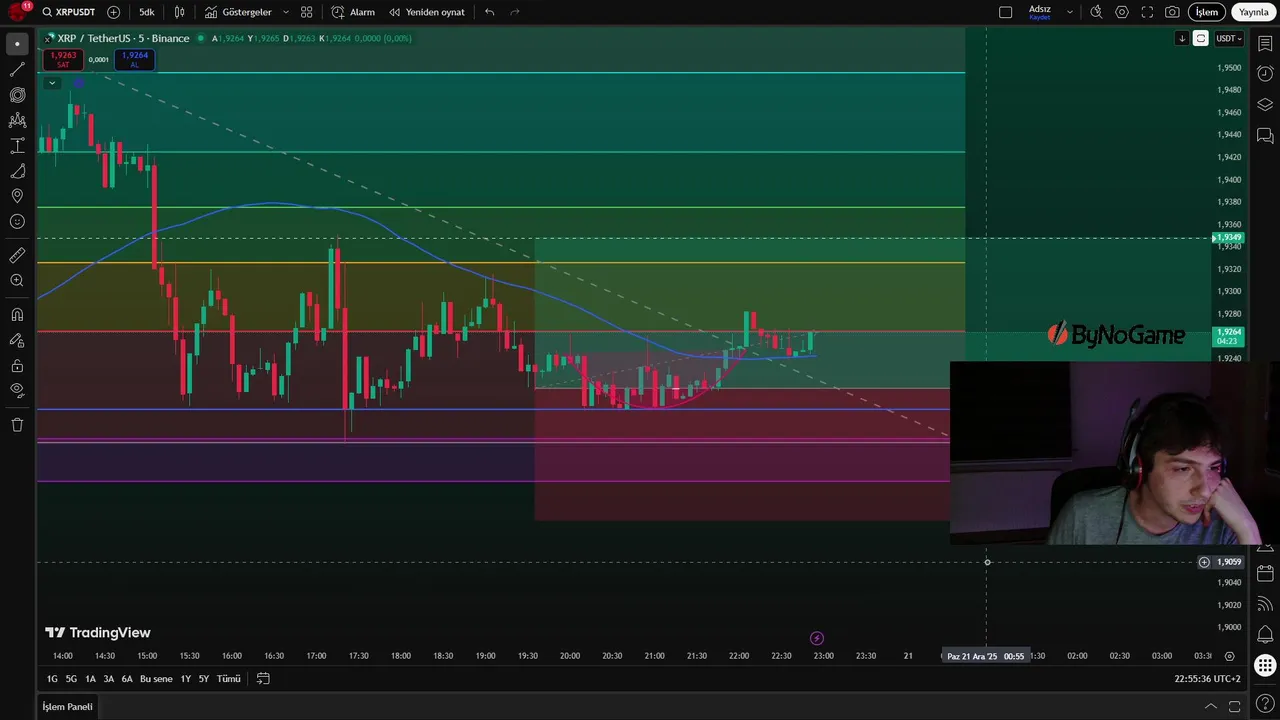
Task: Click the blue 1,9264 AL buy button
Action: (x=134, y=59)
